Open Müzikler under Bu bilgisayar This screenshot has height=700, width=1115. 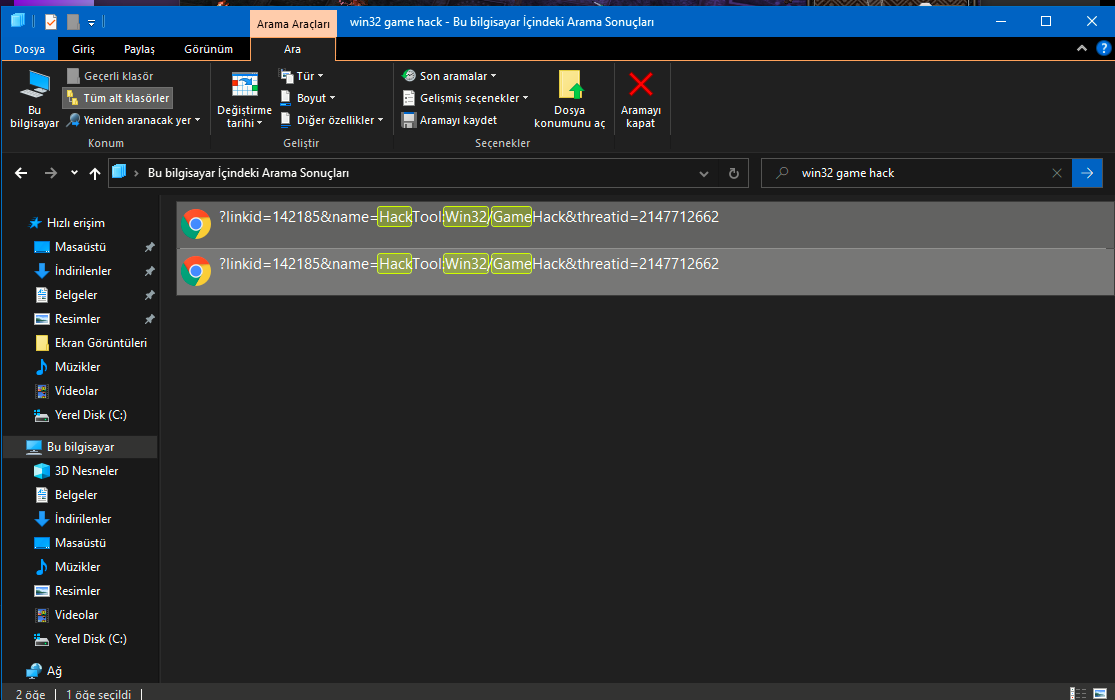click(x=68, y=567)
